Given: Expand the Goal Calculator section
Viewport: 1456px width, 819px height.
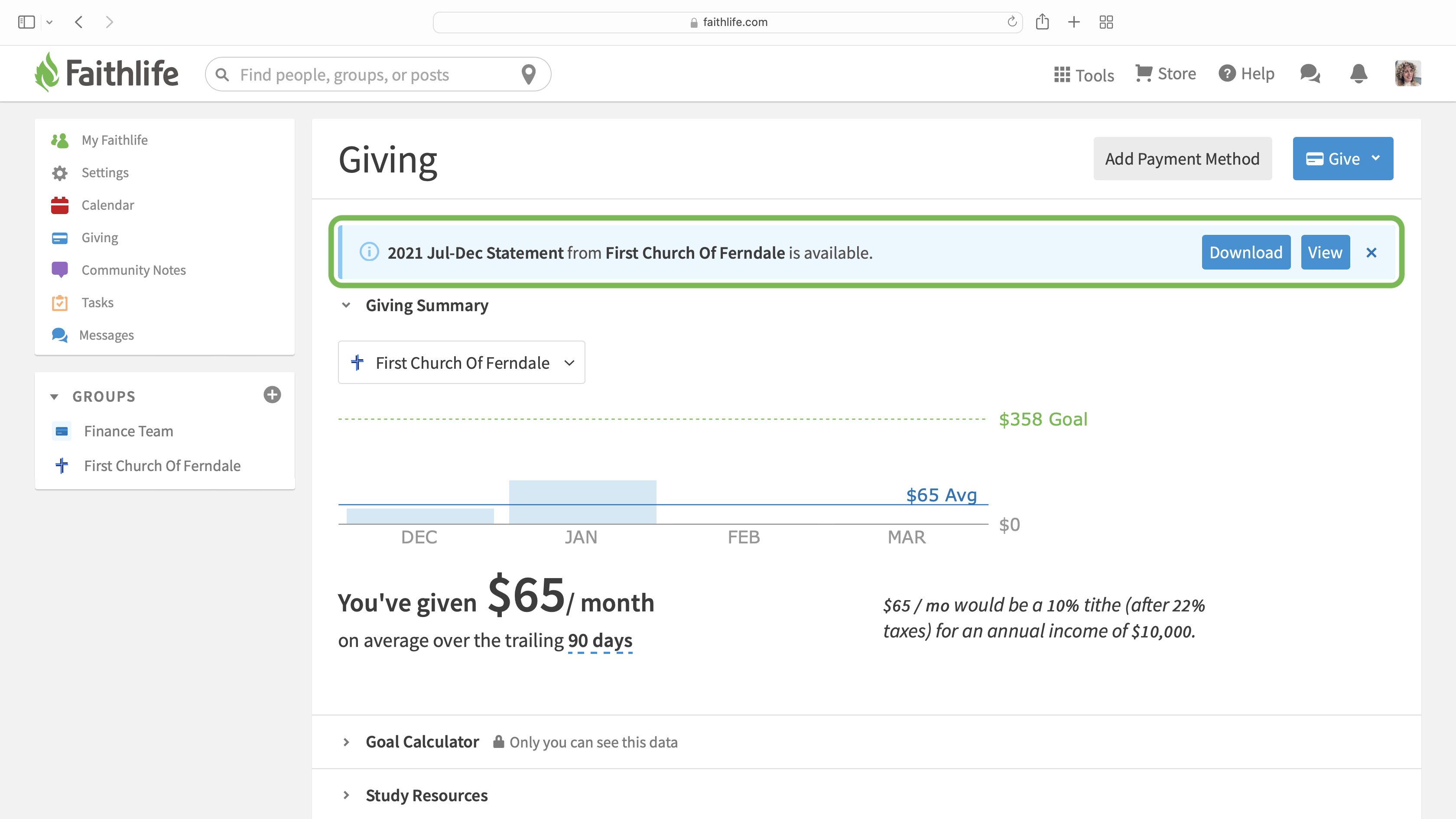Looking at the screenshot, I should [x=347, y=742].
